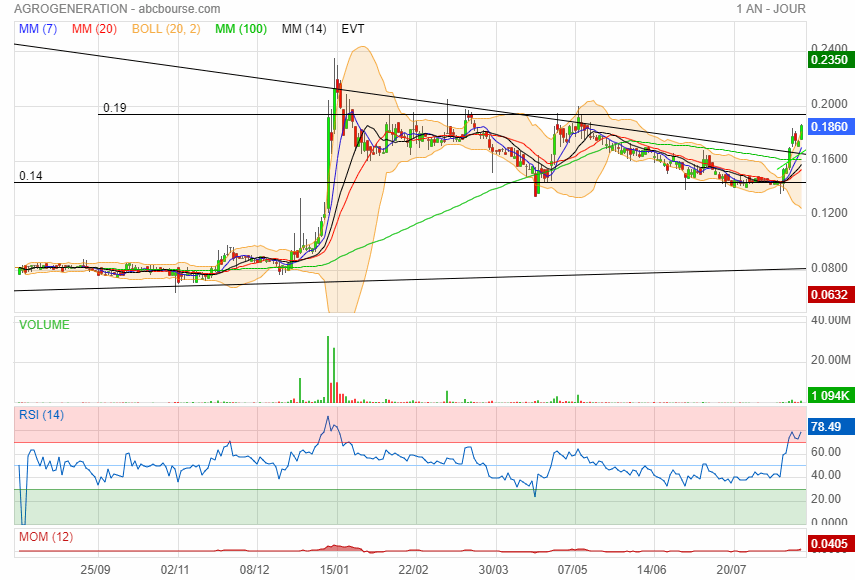Click the 0.2000 price axis label
The width and height of the screenshot is (855, 580).
pyautogui.click(x=829, y=104)
